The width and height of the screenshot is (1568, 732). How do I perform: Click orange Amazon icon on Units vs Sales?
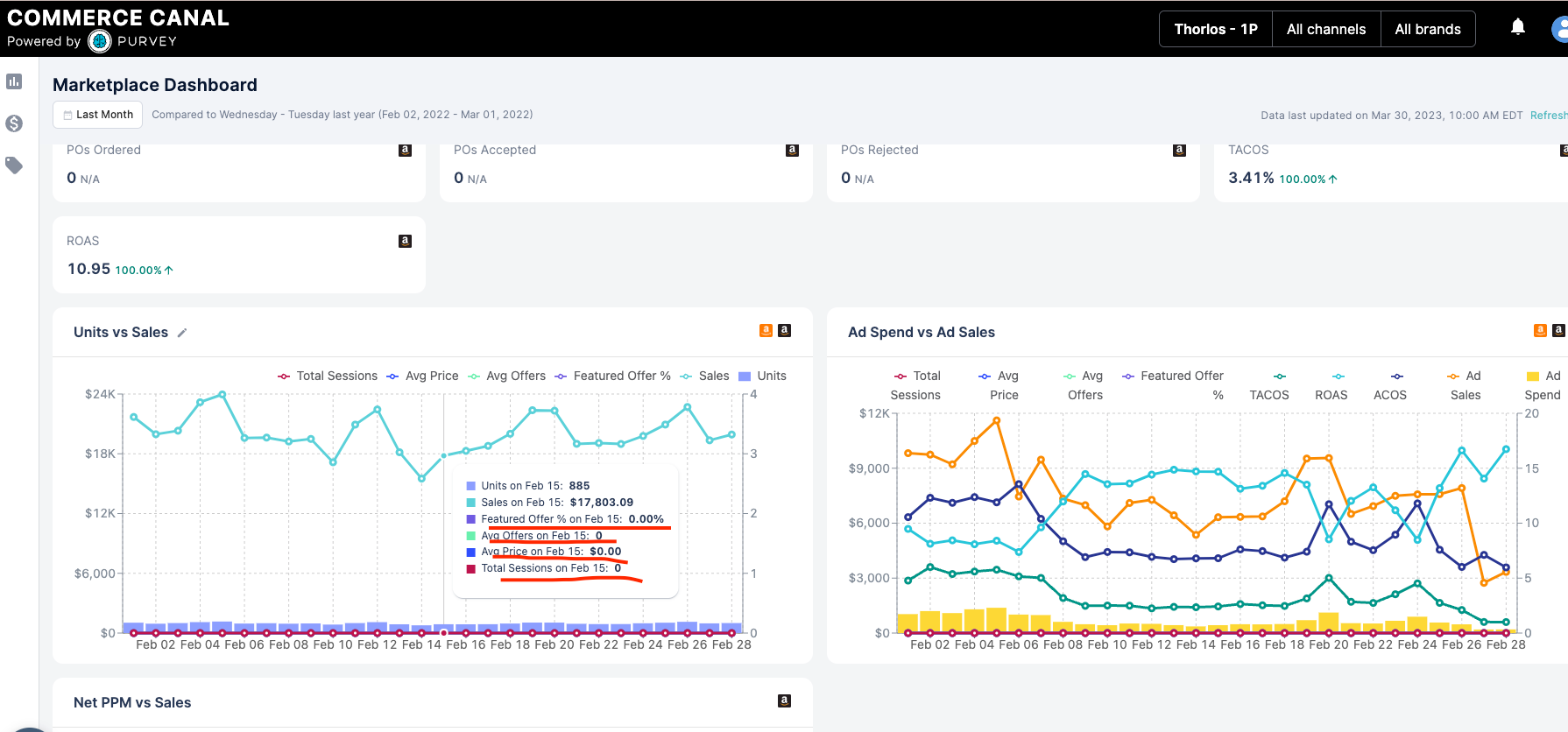coord(766,330)
